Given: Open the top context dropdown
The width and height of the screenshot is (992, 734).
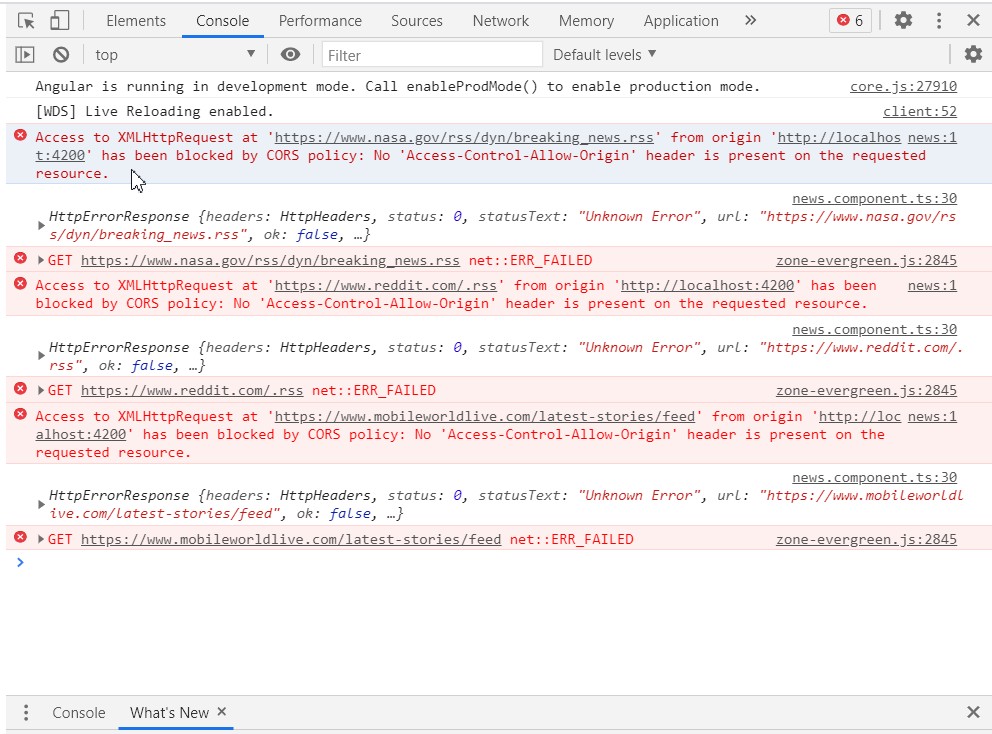Looking at the screenshot, I should coord(175,55).
